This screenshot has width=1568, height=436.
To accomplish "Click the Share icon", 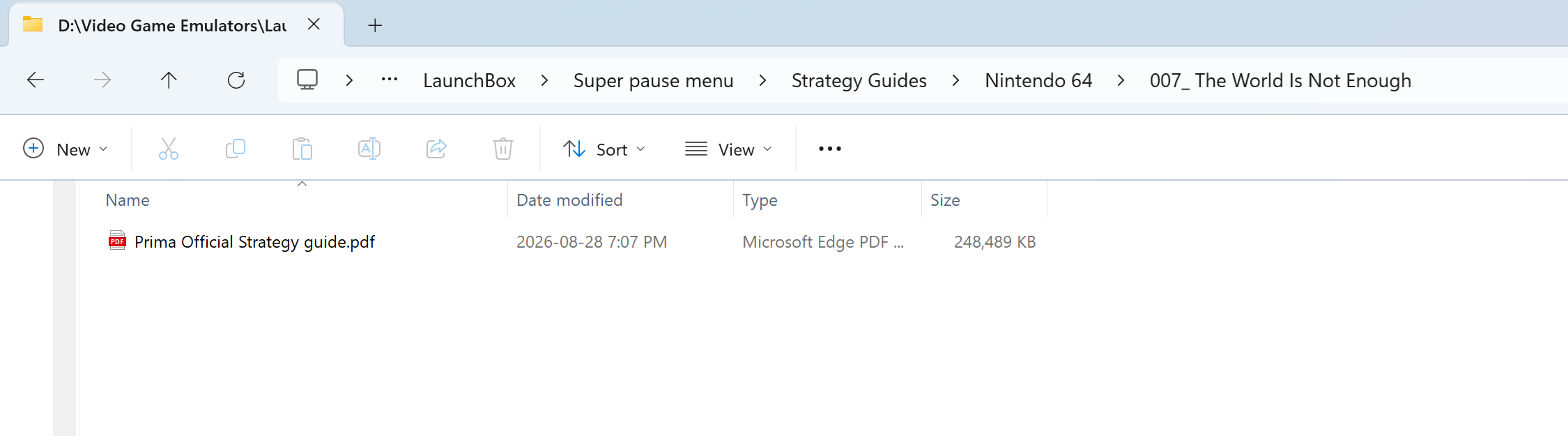I will 436,149.
